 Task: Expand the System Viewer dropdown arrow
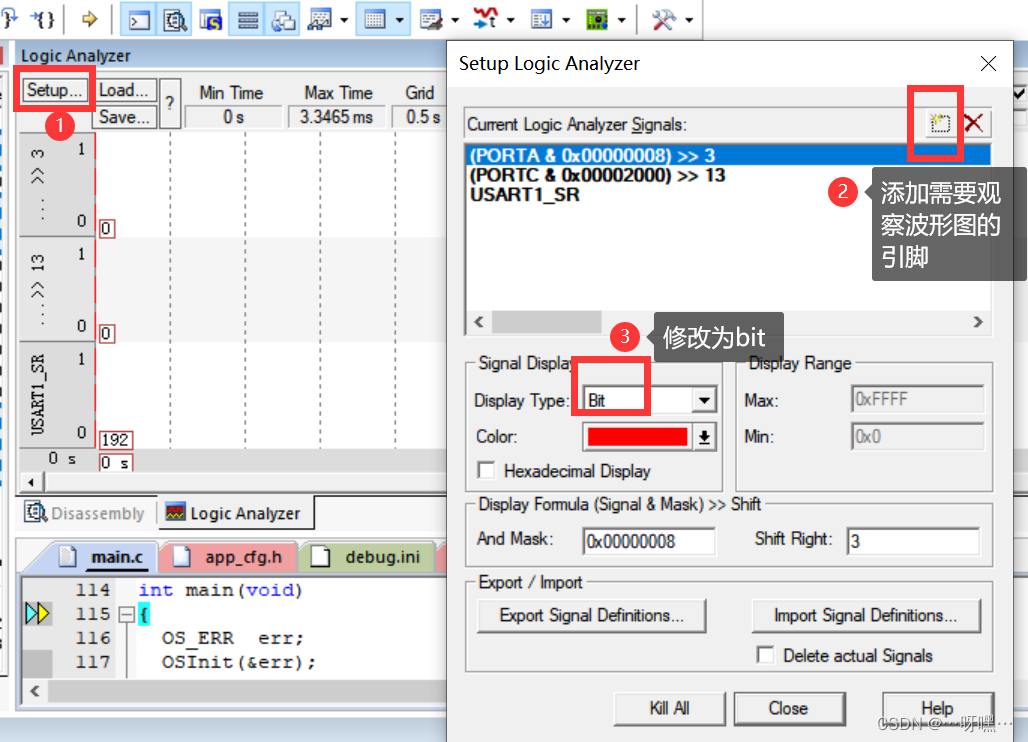tap(622, 20)
